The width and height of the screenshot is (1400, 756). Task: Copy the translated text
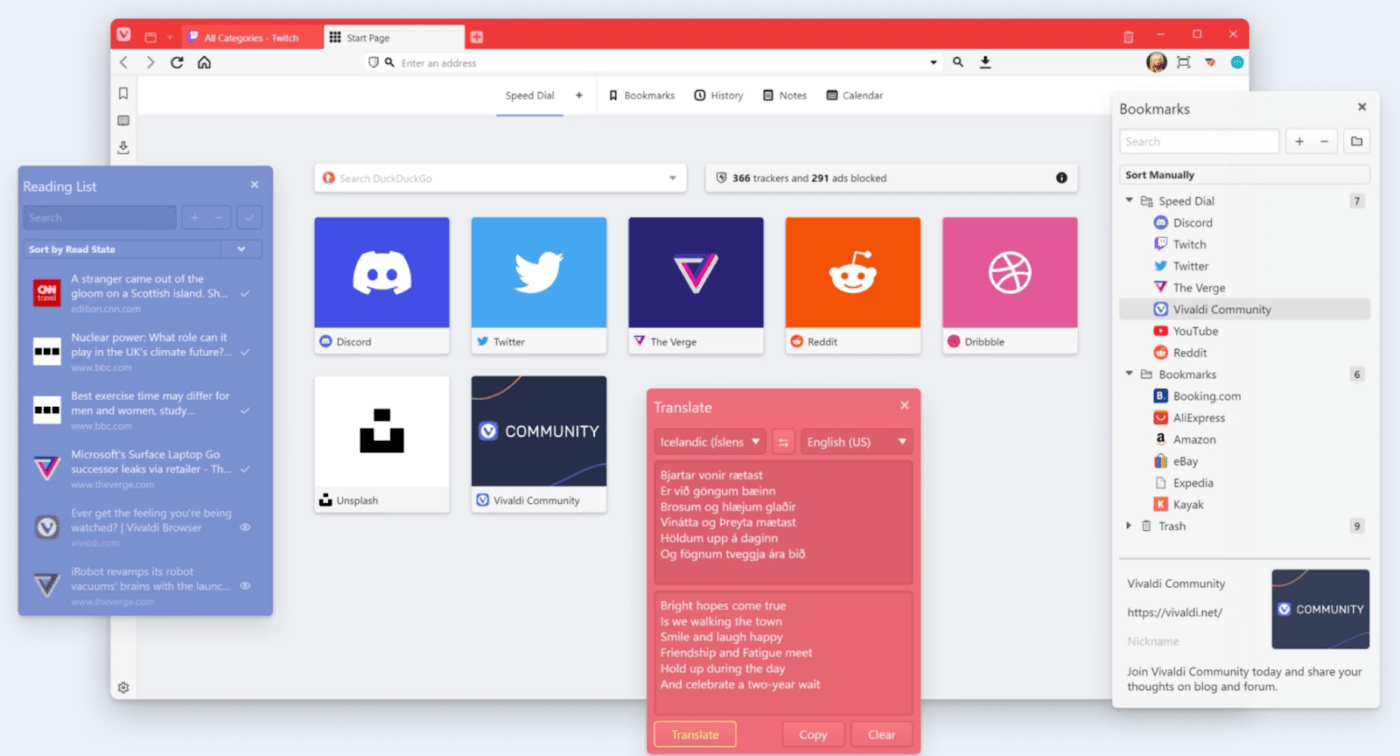tap(813, 734)
